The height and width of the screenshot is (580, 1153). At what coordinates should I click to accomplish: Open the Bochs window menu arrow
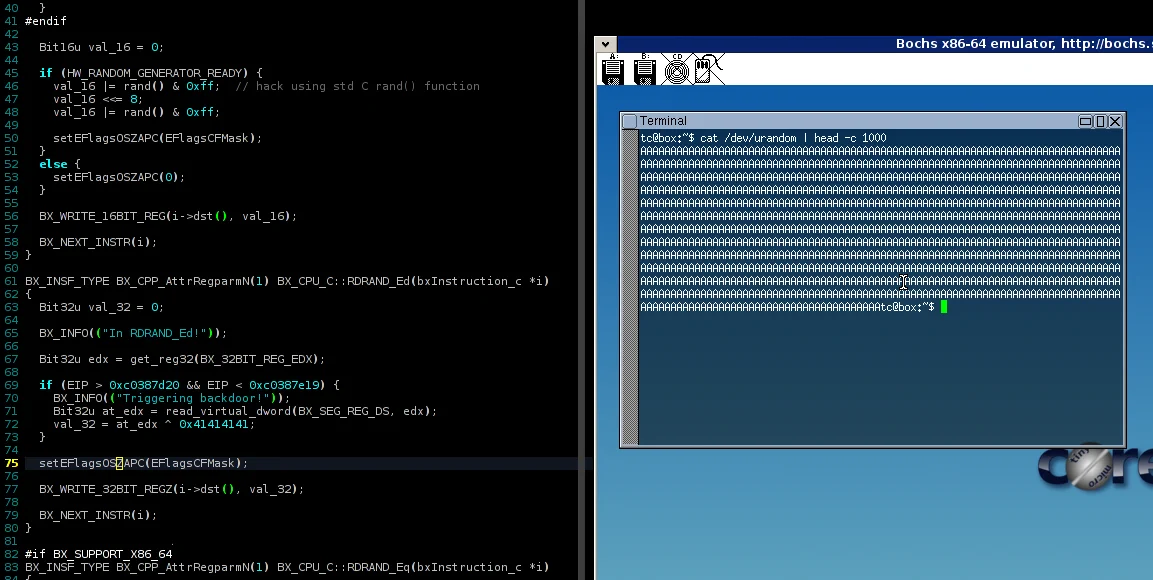pyautogui.click(x=605, y=44)
